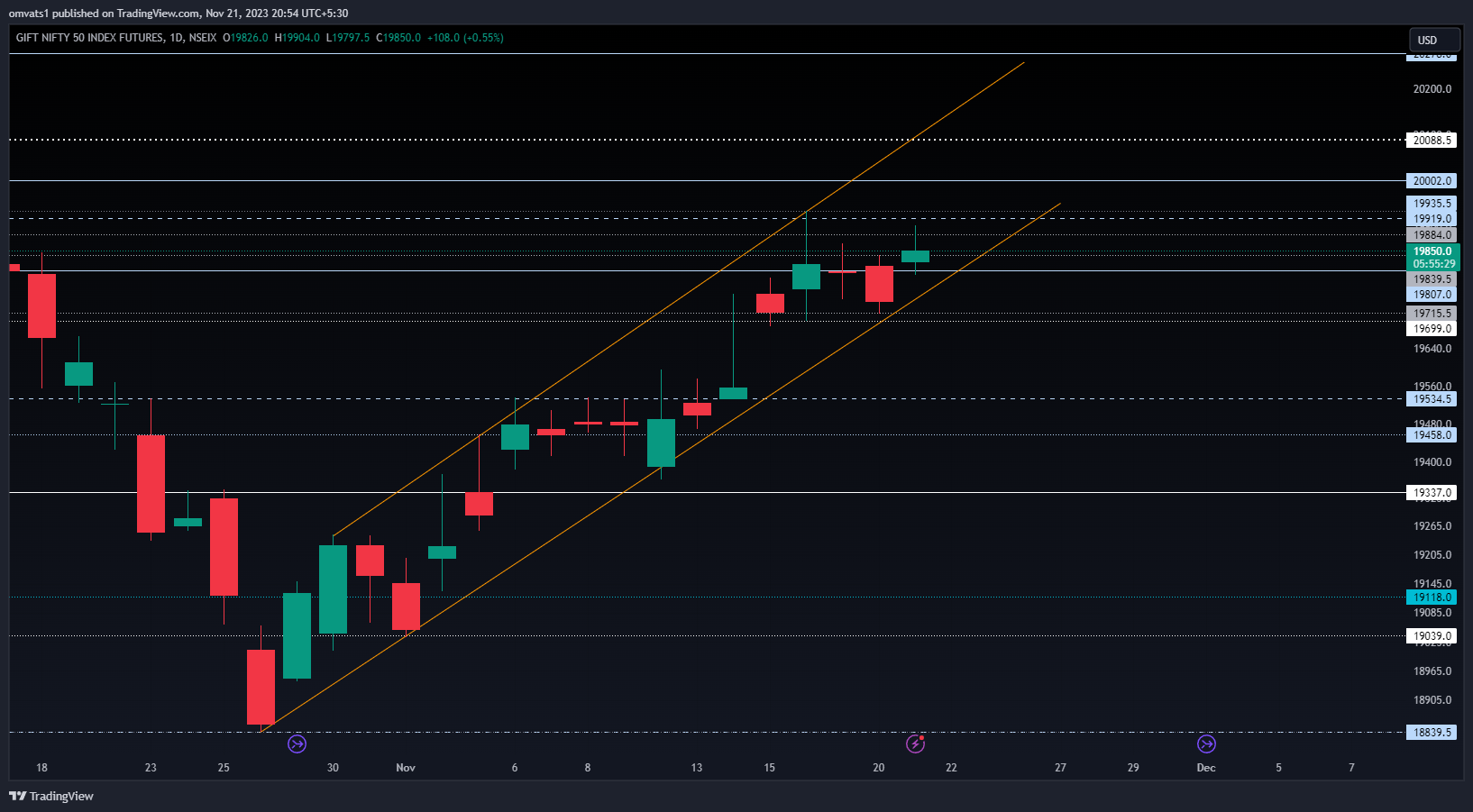This screenshot has width=1473, height=812.
Task: Select the 1D interval label in header
Action: 176,38
